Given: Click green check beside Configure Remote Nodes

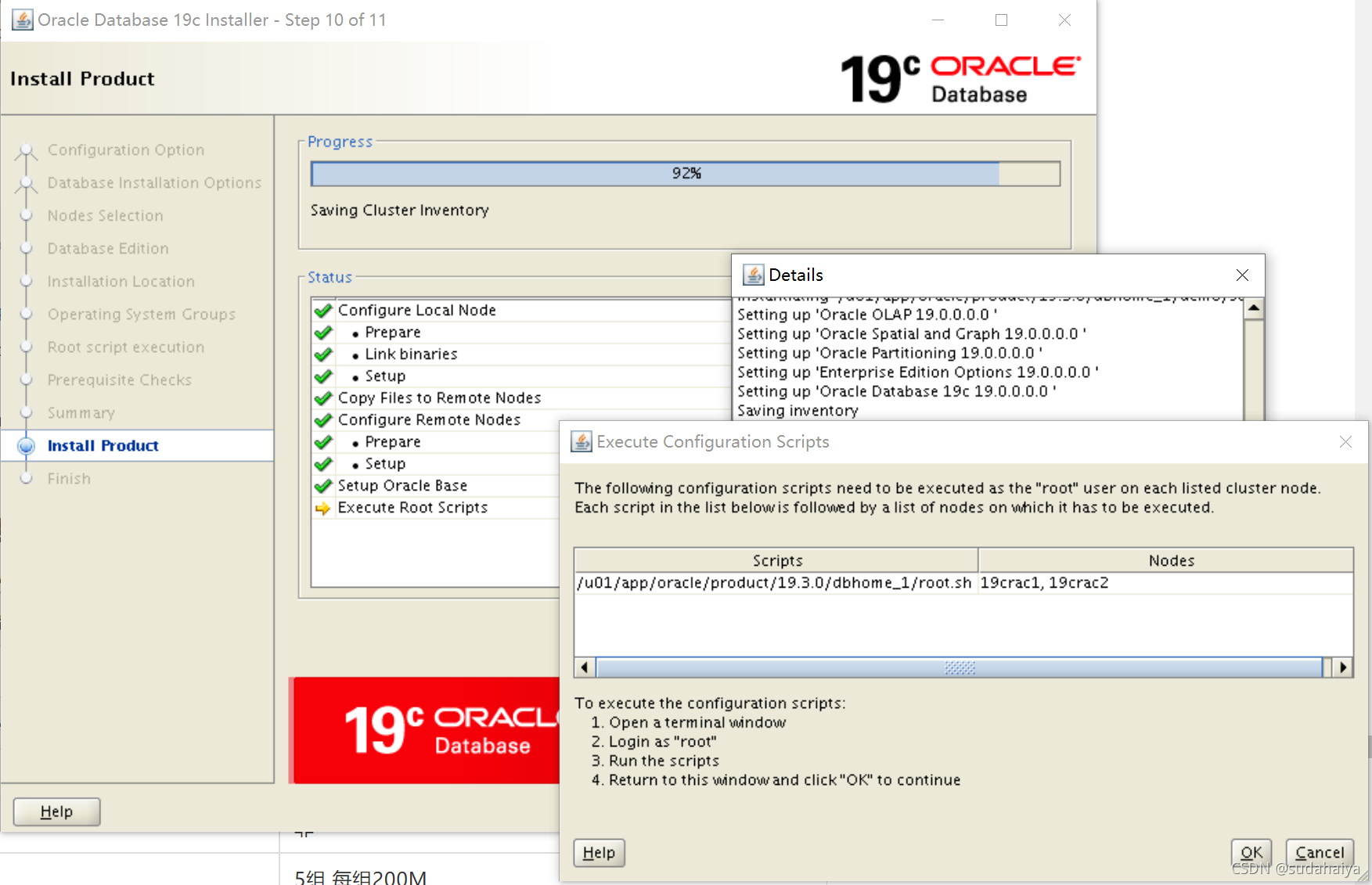Looking at the screenshot, I should coord(323,420).
